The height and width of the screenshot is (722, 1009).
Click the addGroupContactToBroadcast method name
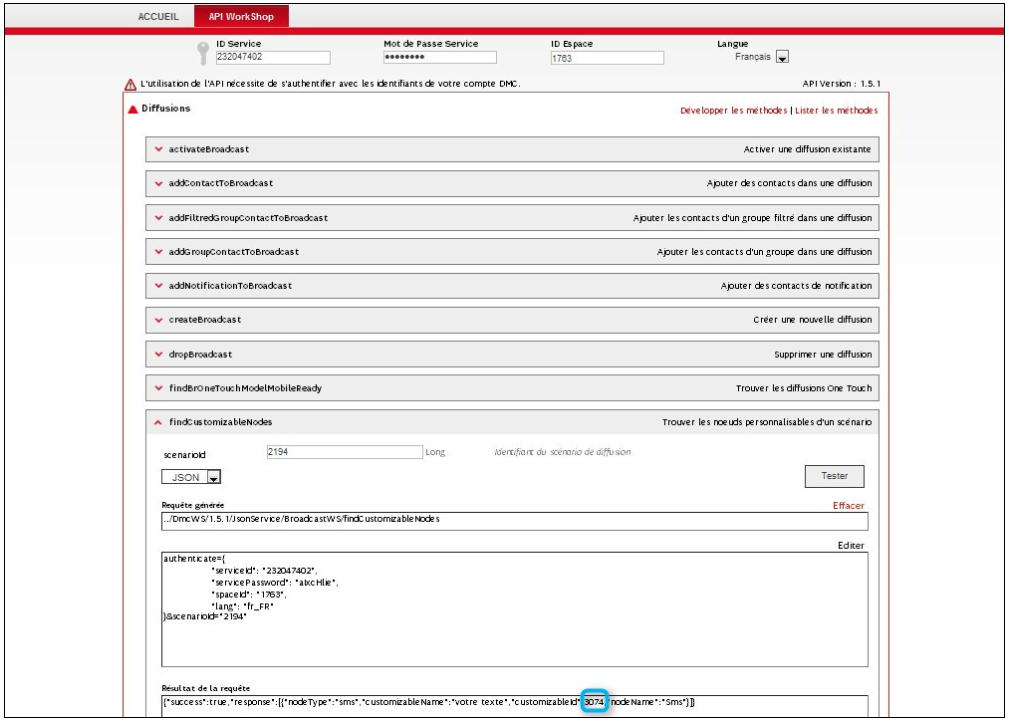[x=234, y=252]
